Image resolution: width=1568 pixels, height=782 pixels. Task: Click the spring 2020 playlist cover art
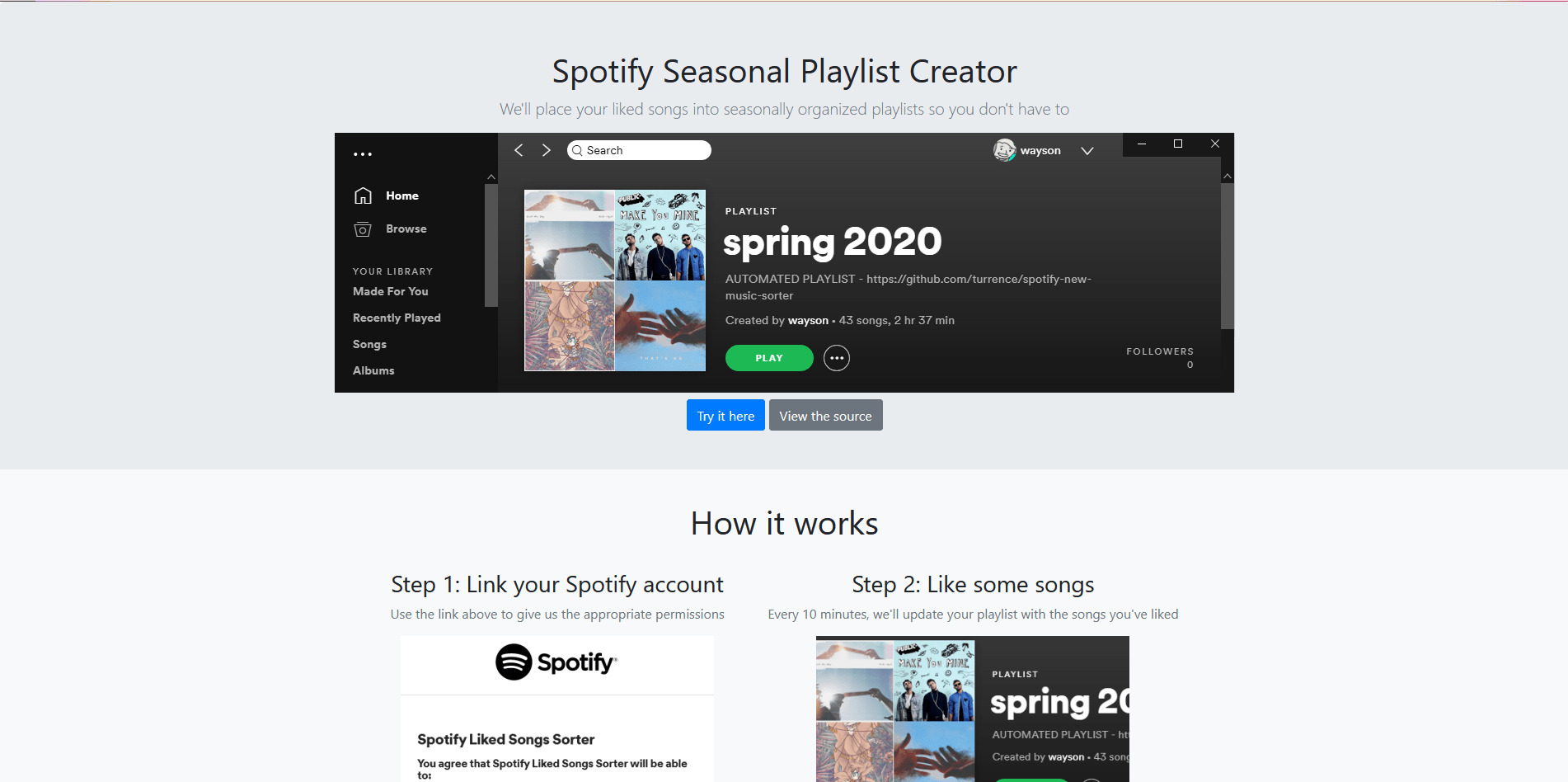pos(615,280)
